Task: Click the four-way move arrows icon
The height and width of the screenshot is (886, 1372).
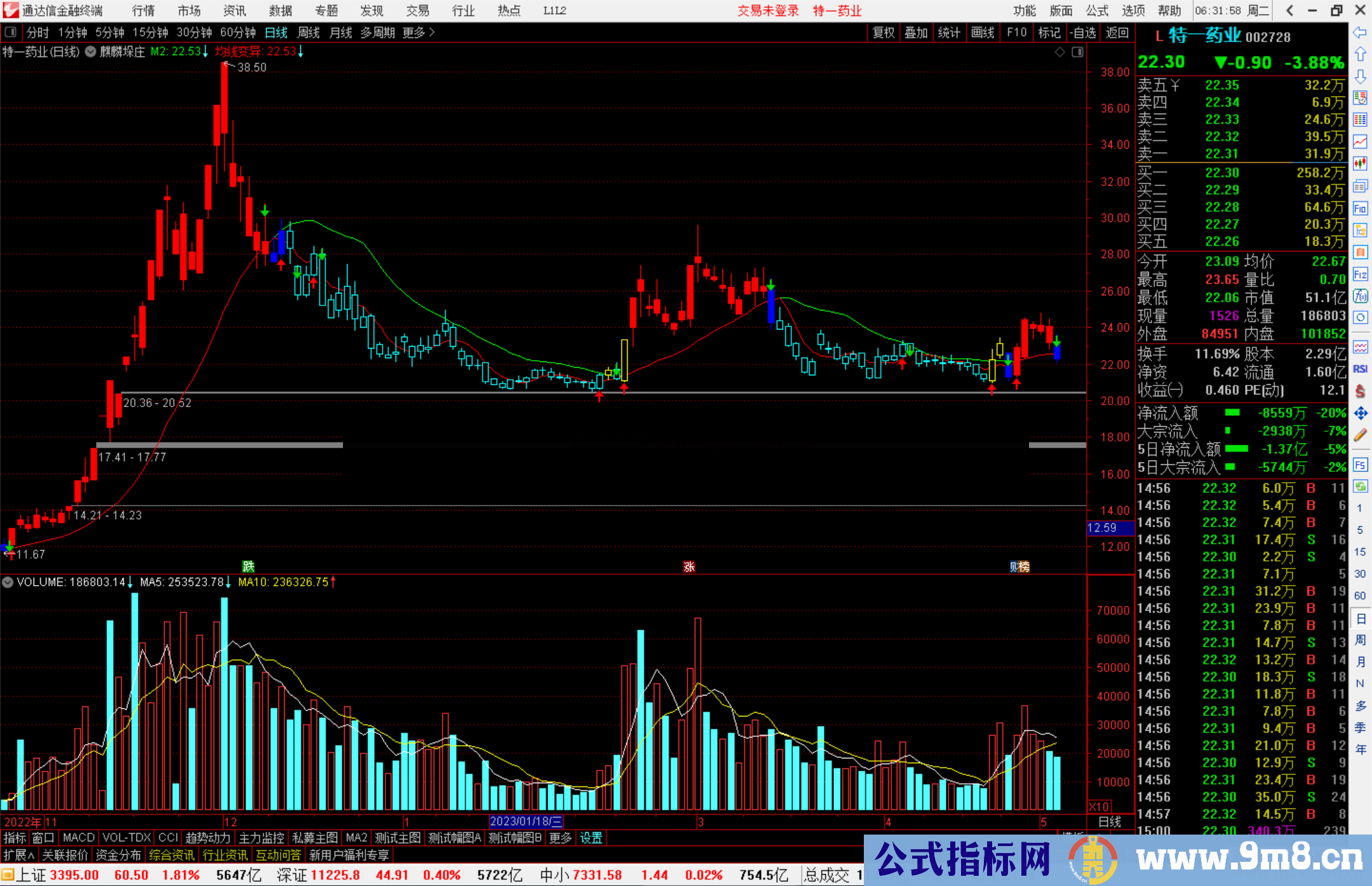Action: click(x=1360, y=413)
